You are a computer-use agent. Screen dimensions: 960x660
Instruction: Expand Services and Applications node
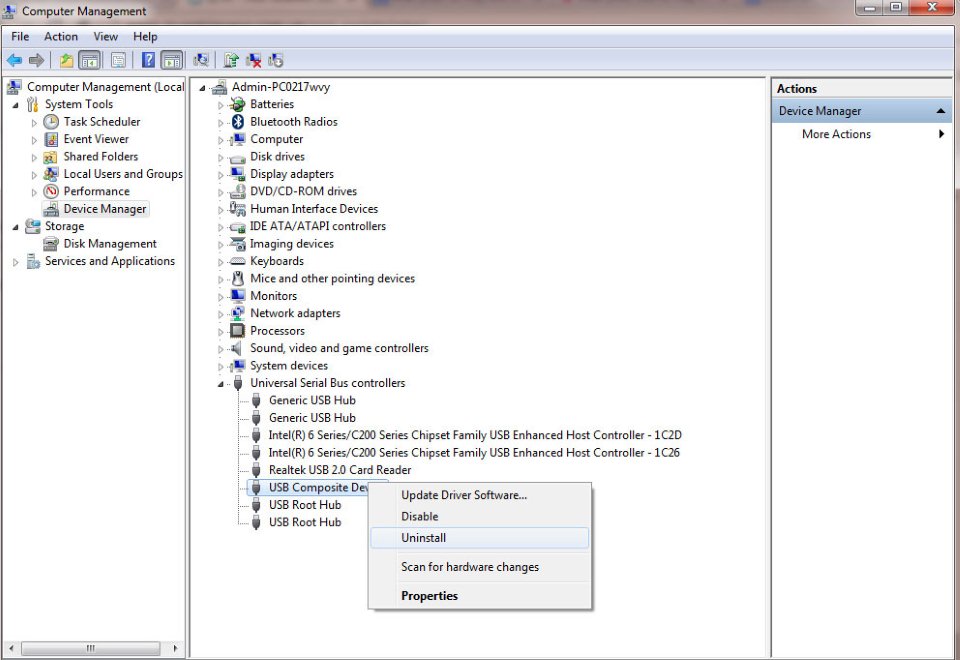(x=16, y=262)
